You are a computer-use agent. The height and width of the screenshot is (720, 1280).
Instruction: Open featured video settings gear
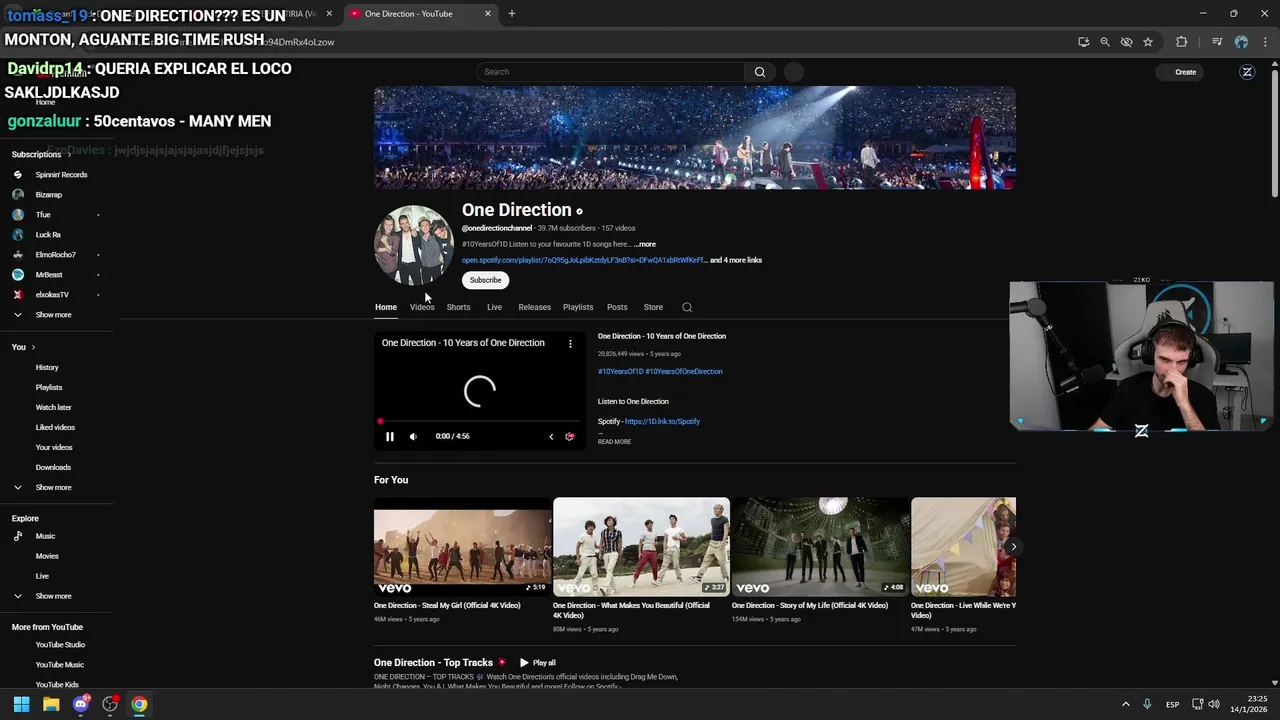point(570,436)
